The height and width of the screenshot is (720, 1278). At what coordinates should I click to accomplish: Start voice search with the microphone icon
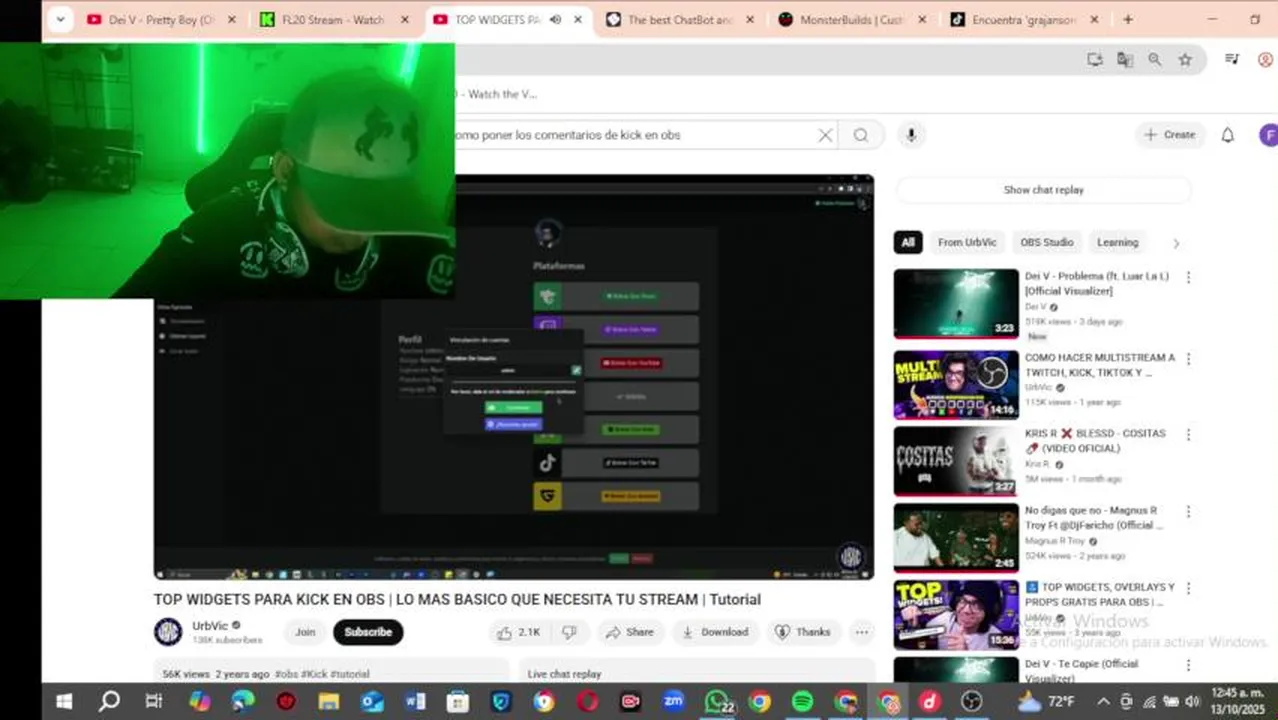[x=911, y=135]
